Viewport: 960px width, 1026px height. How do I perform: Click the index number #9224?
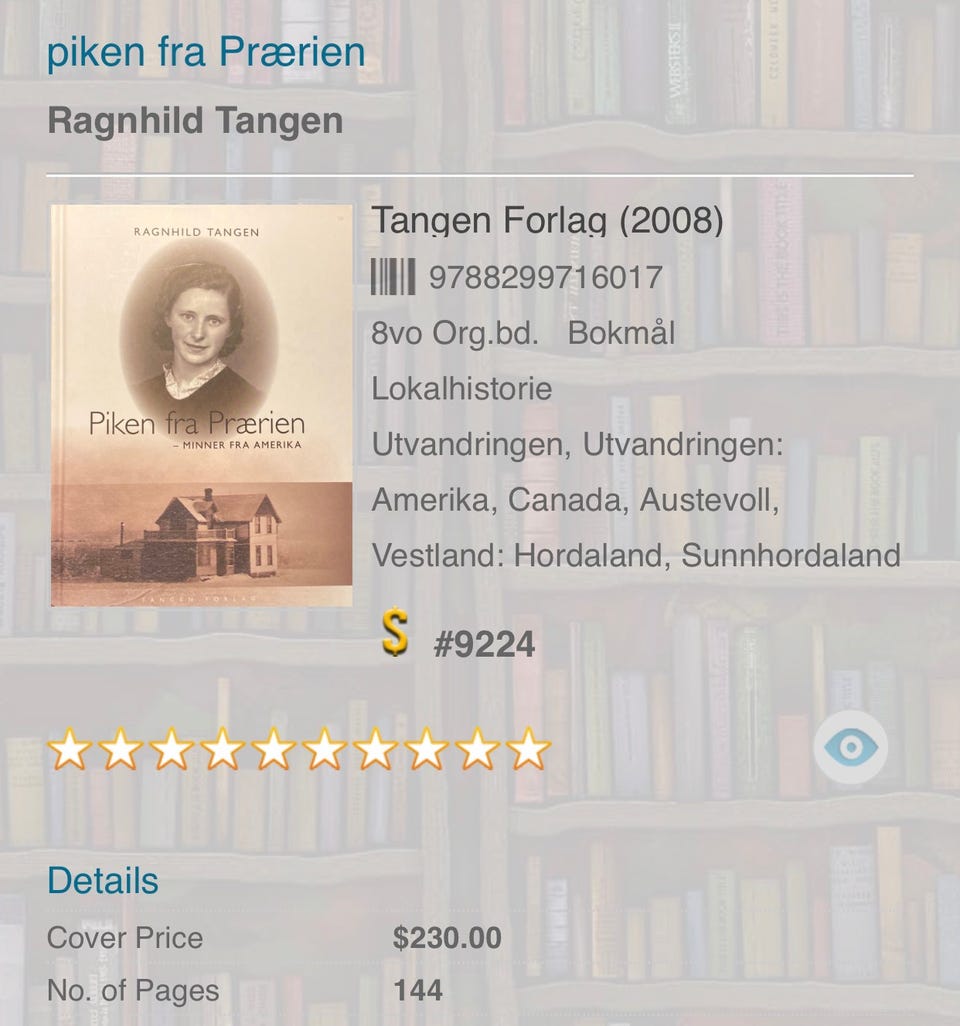click(484, 645)
